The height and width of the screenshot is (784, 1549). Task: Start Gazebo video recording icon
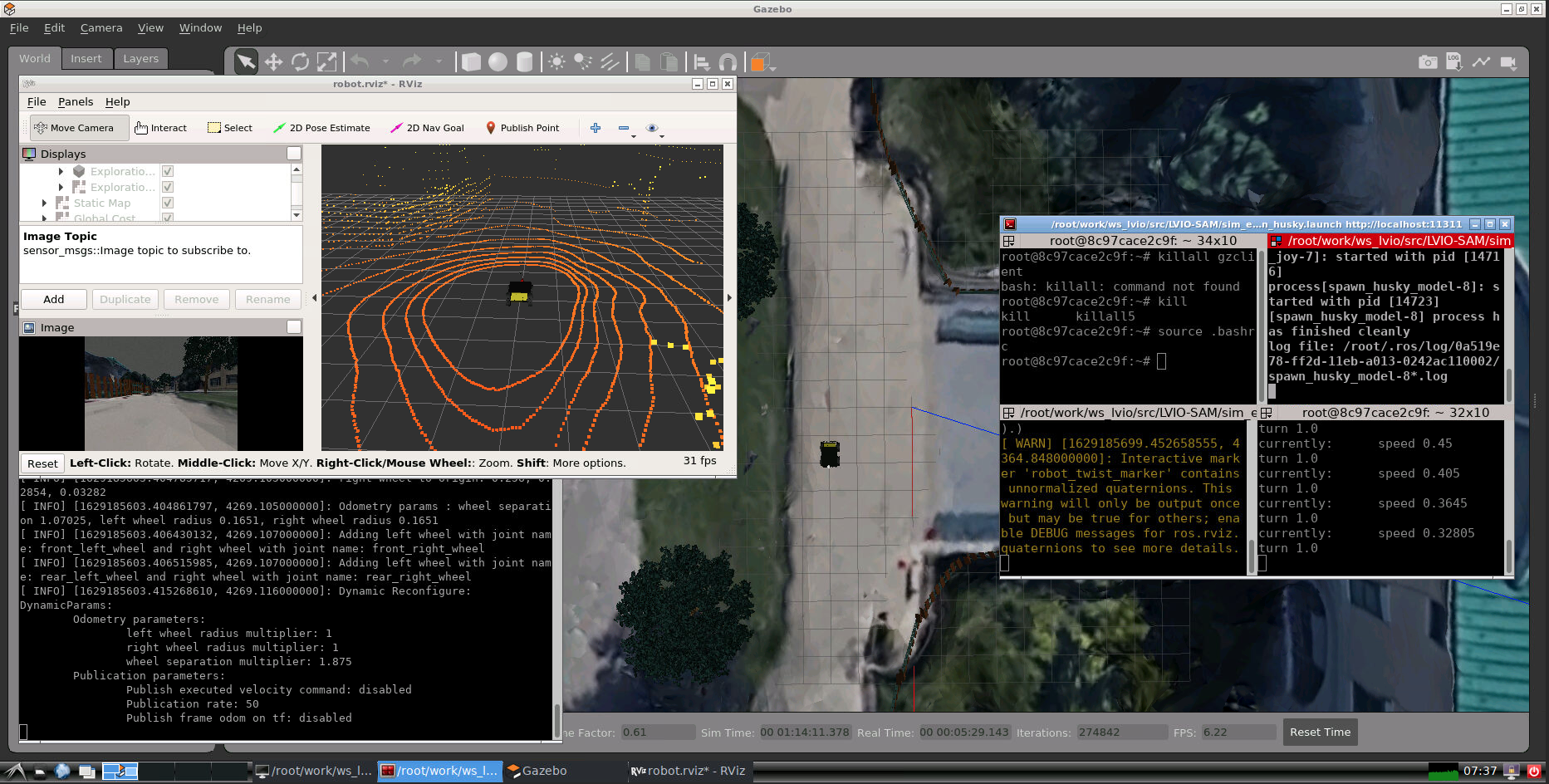[1508, 62]
